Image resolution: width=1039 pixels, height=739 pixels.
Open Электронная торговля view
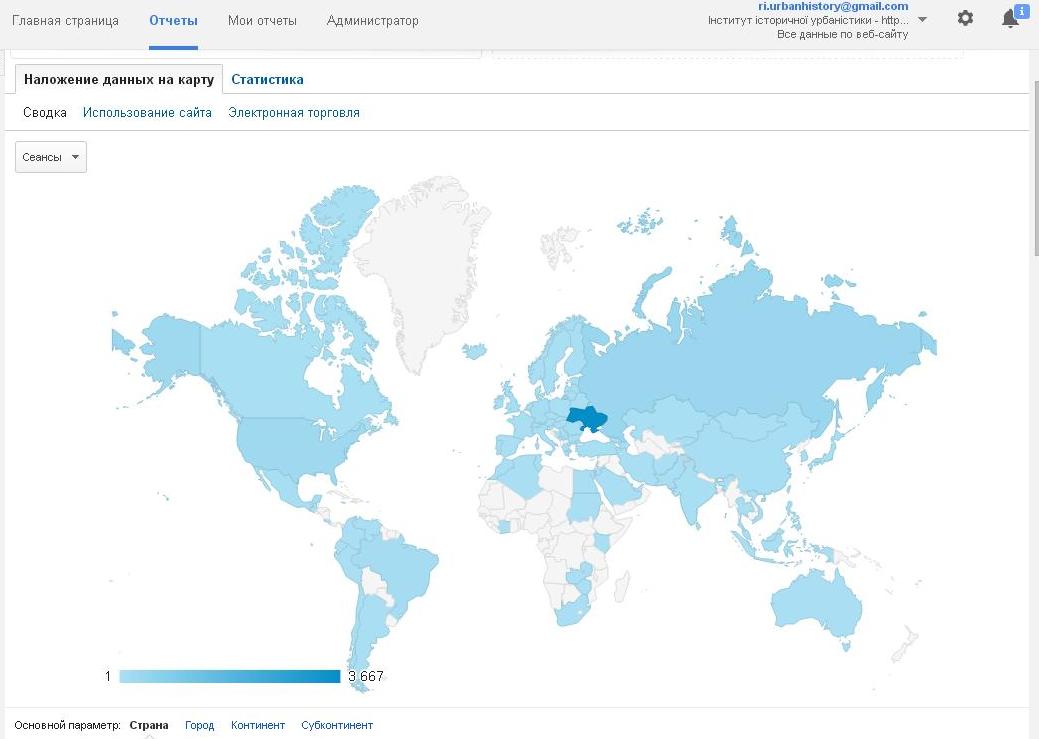[x=294, y=113]
